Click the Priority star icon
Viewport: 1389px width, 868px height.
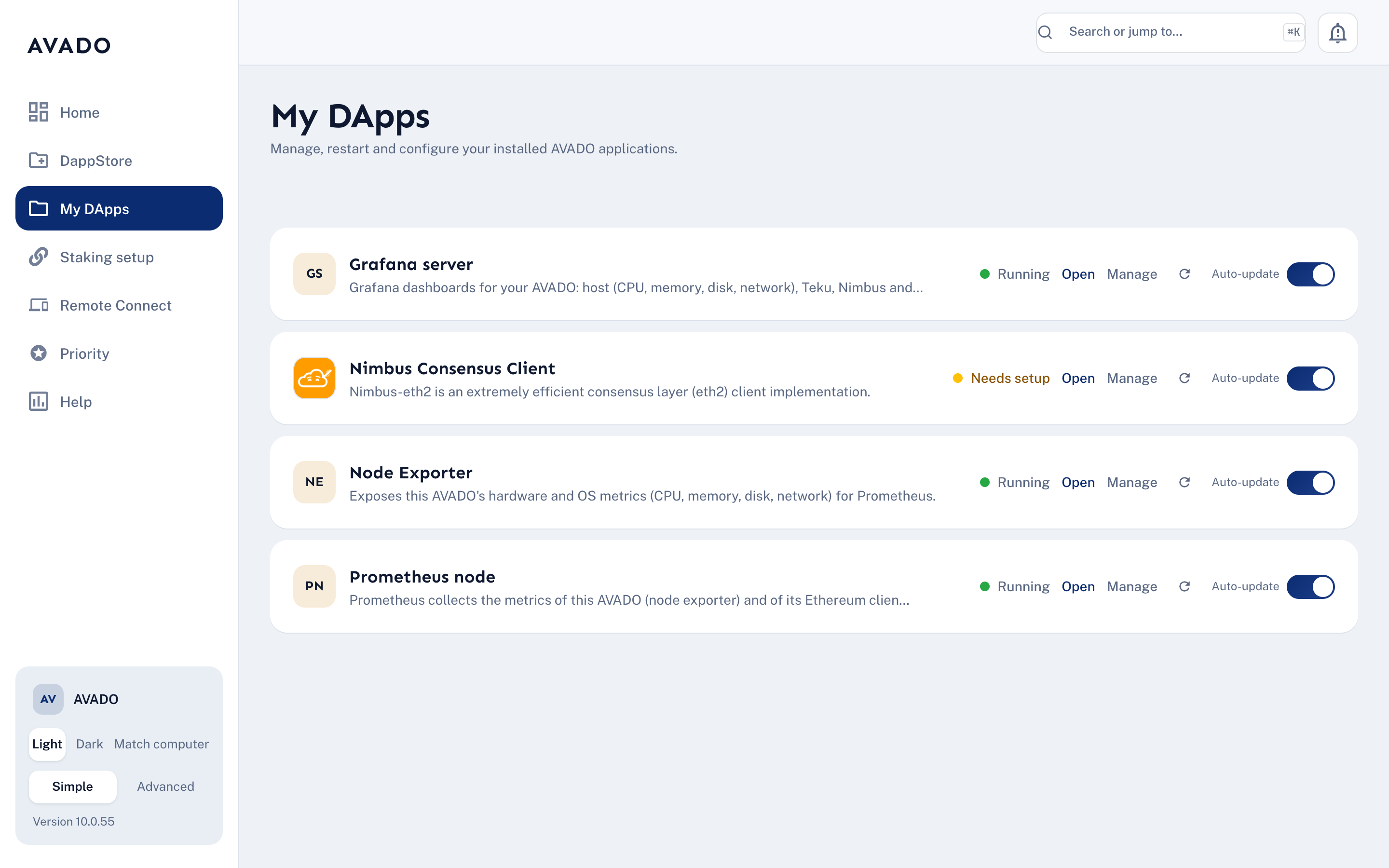39,353
